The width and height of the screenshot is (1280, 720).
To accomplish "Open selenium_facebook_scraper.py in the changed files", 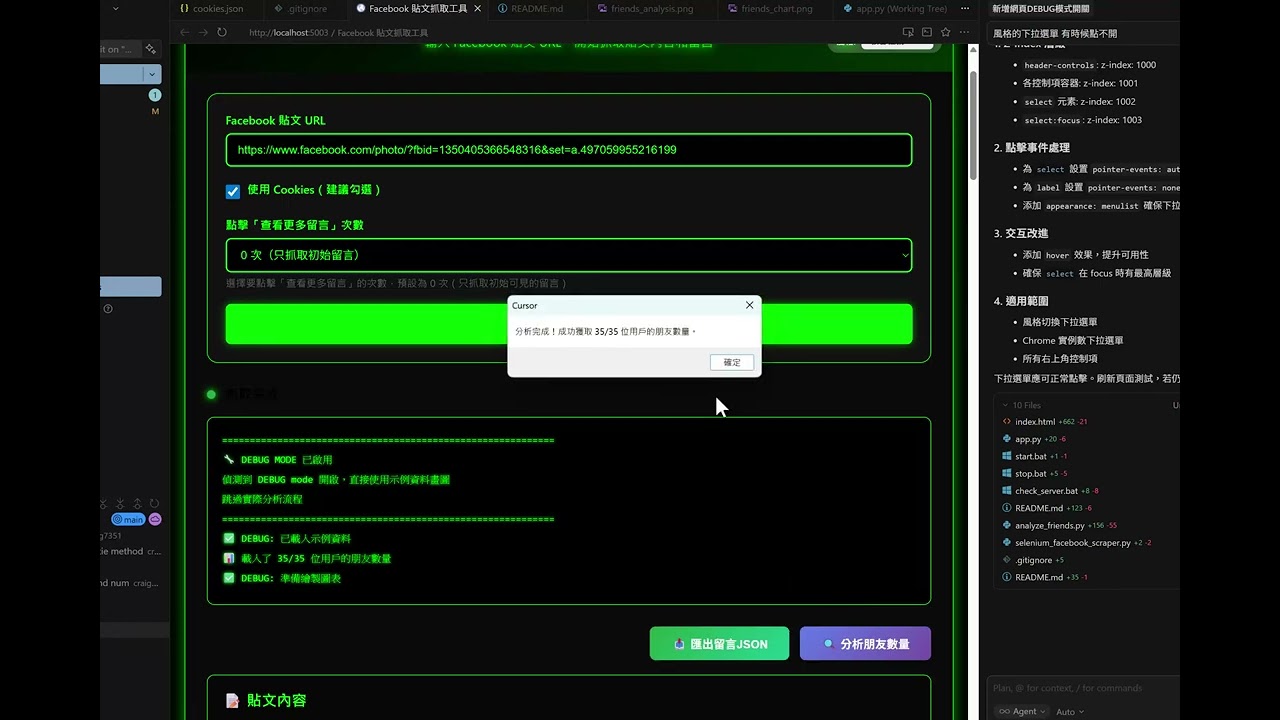I will click(x=1072, y=543).
